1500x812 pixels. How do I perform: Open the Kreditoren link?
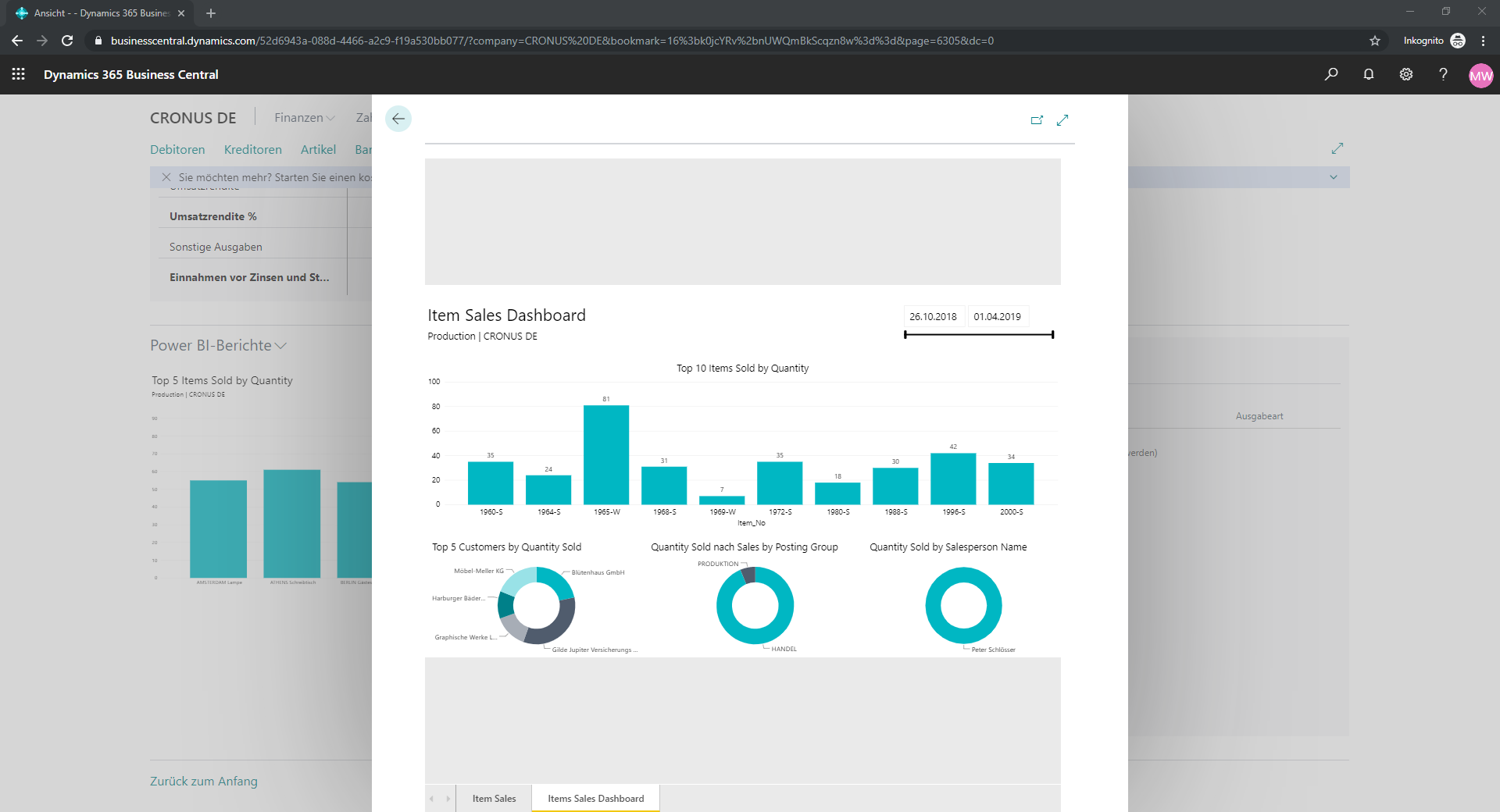point(252,149)
